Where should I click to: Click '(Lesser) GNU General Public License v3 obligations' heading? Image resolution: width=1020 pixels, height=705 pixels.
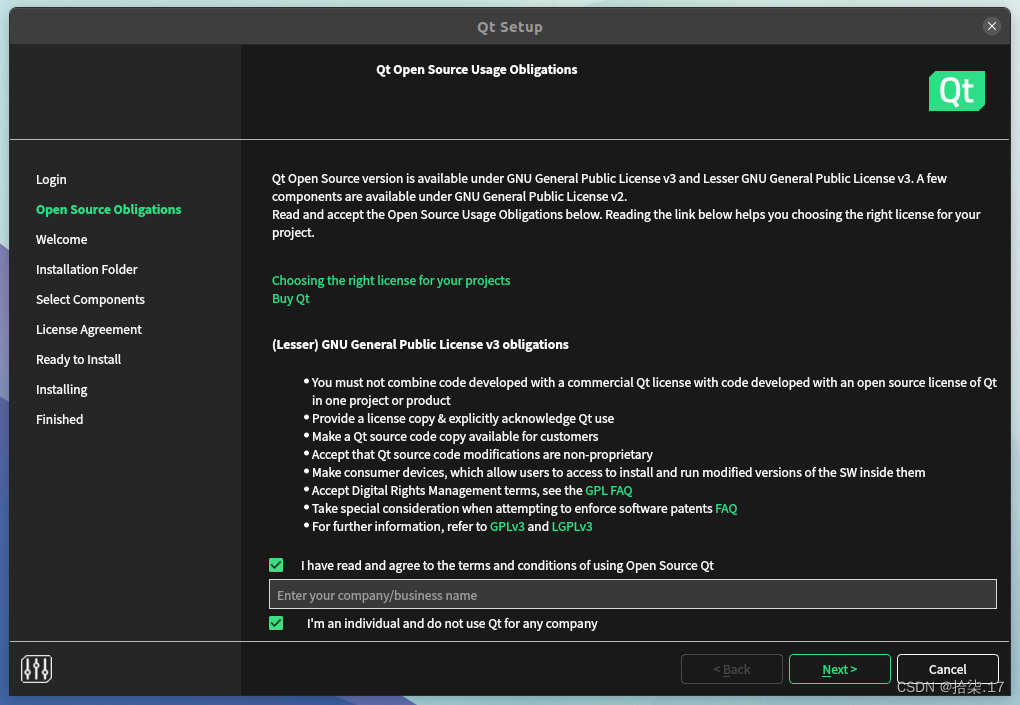point(420,344)
